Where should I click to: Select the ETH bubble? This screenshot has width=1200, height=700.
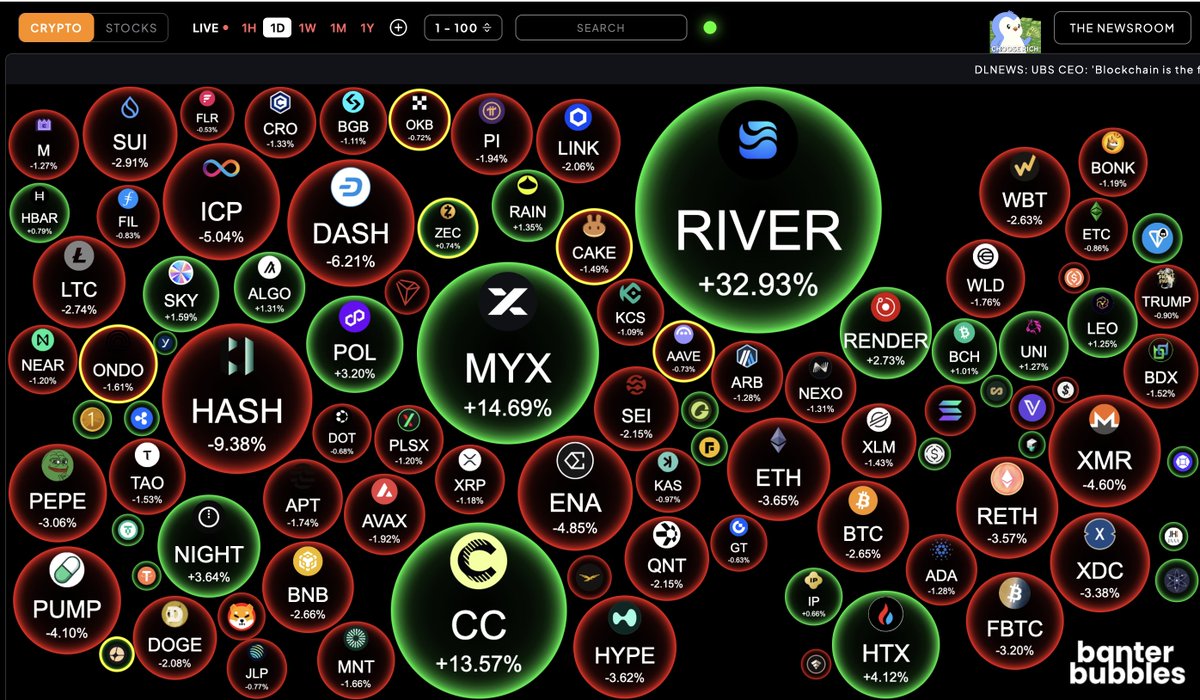pyautogui.click(x=778, y=467)
